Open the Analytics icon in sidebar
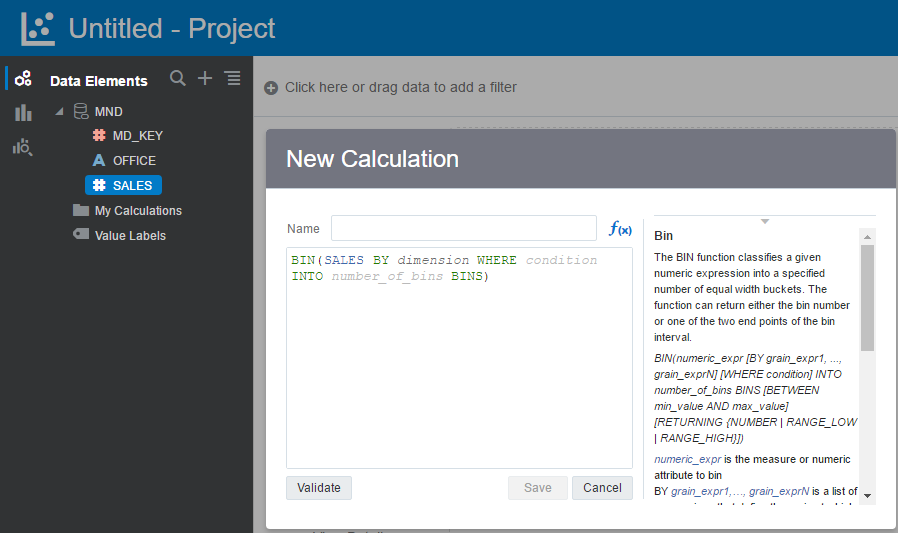This screenshot has width=898, height=533. (23, 147)
